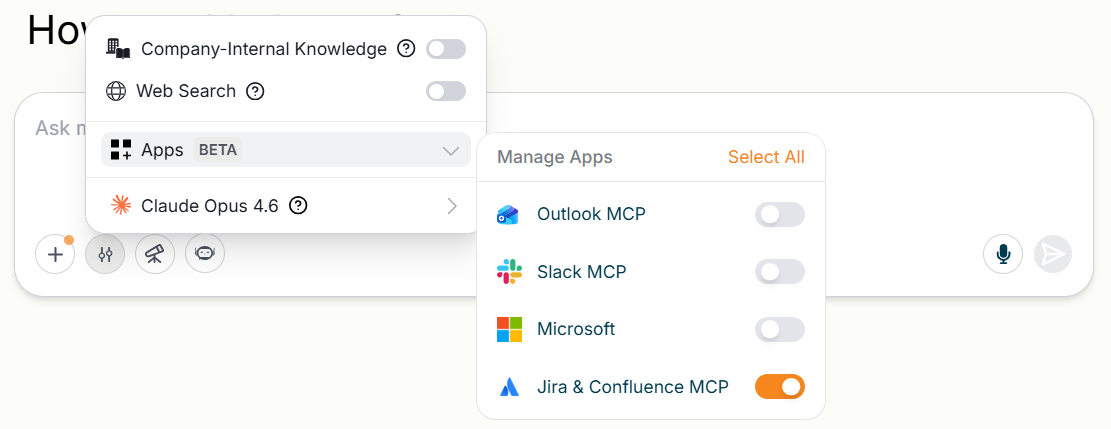Open the Apps BETA menu row

[286, 150]
